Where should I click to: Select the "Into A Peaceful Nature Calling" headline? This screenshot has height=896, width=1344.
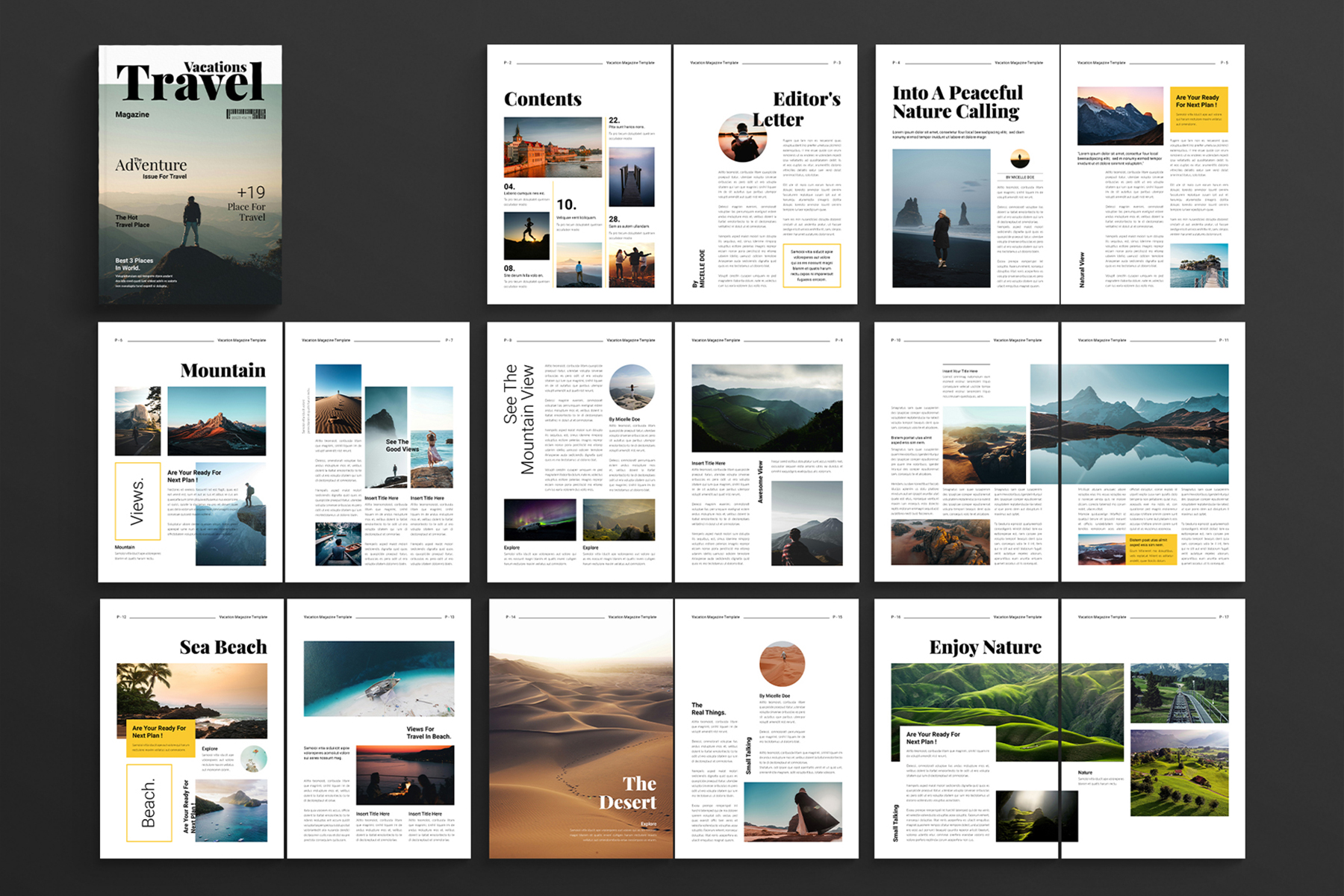point(957,102)
